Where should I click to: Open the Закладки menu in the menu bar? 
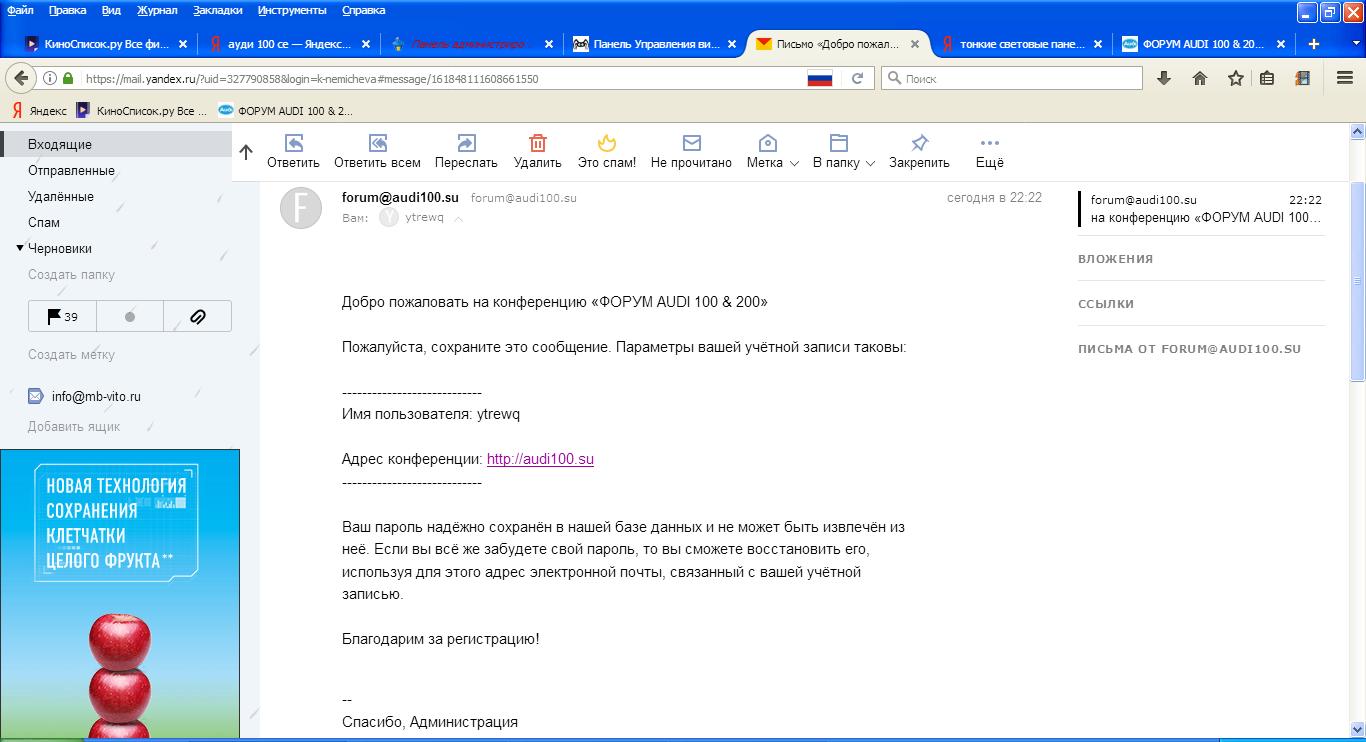coord(217,10)
